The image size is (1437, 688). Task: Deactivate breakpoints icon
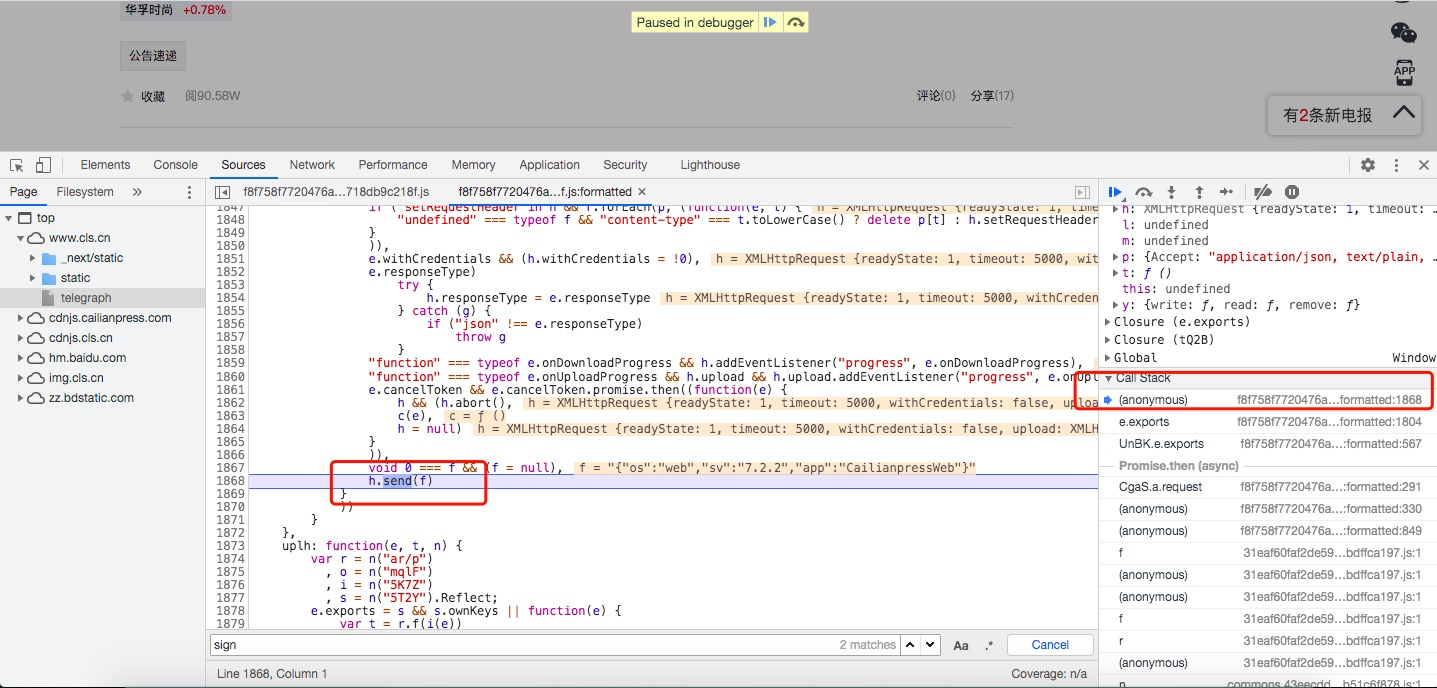click(1263, 192)
